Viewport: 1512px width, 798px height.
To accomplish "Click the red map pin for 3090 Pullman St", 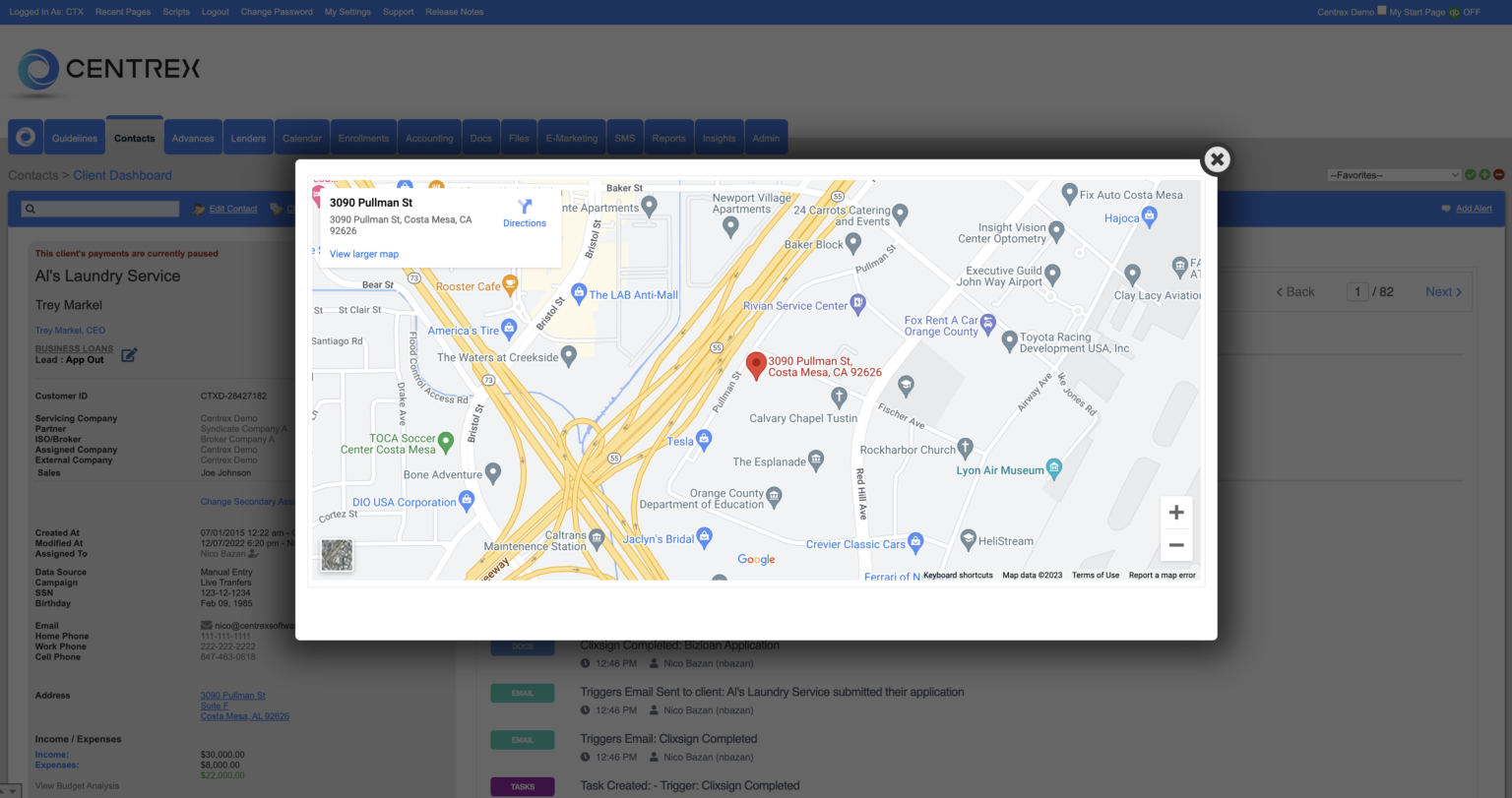I will click(756, 365).
